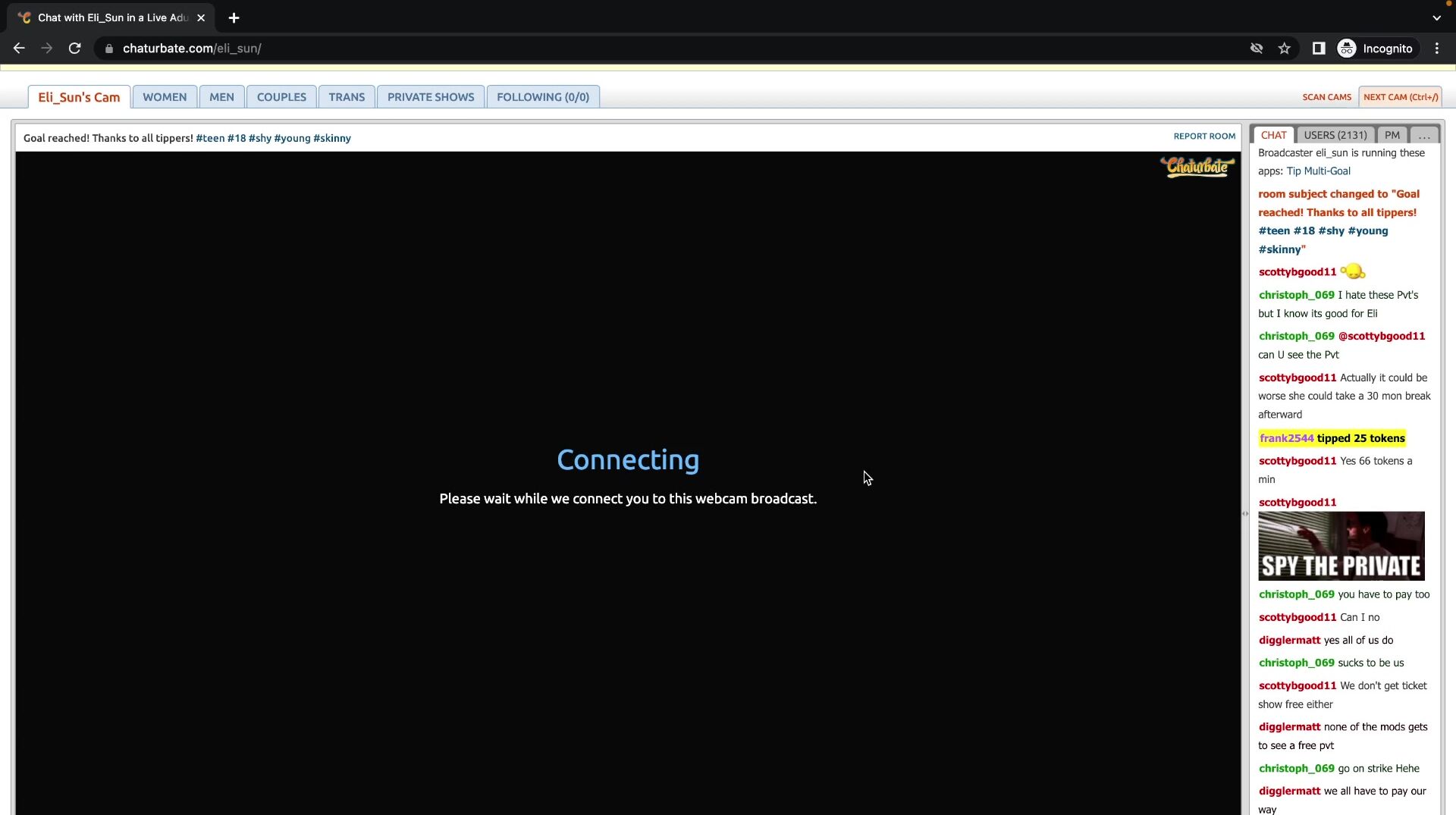Open the MEN category tab
The height and width of the screenshot is (815, 1456).
221,97
